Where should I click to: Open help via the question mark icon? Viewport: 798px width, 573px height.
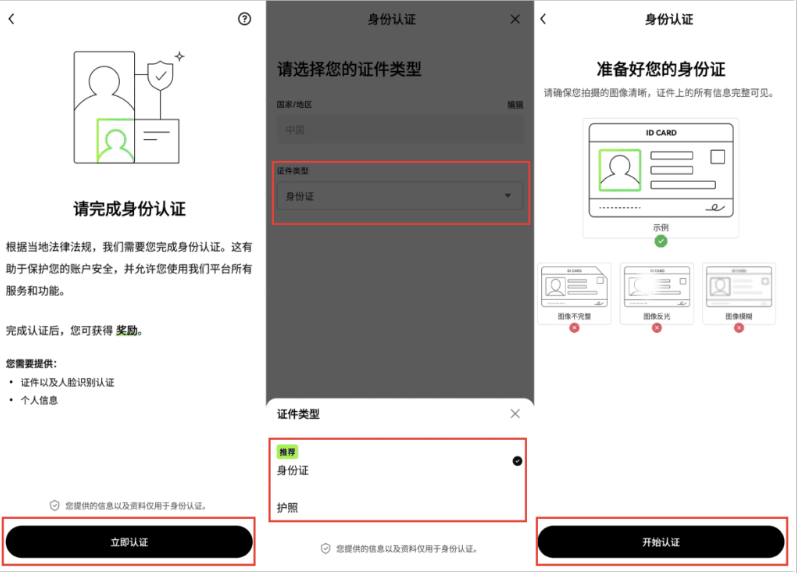coord(245,19)
